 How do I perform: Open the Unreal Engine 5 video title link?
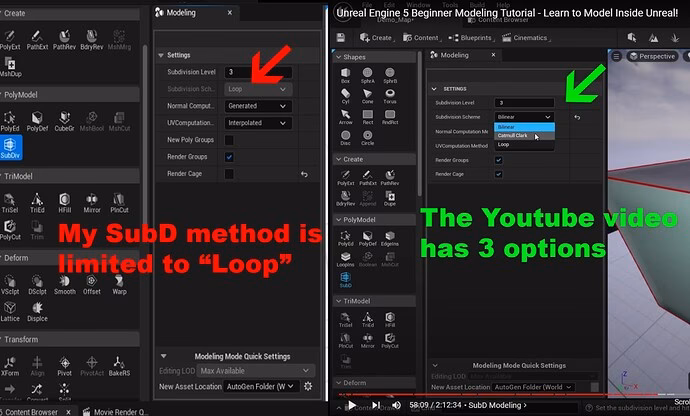(507, 13)
